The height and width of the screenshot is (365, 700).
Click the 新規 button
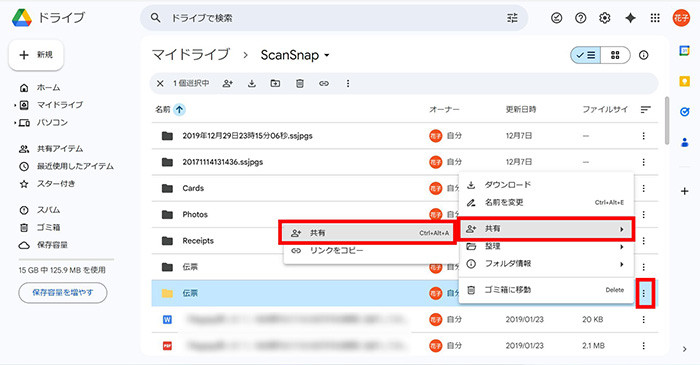pyautogui.click(x=36, y=55)
